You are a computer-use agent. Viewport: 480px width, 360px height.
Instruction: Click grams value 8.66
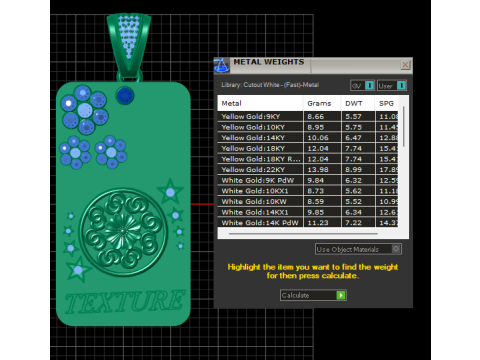(316, 116)
